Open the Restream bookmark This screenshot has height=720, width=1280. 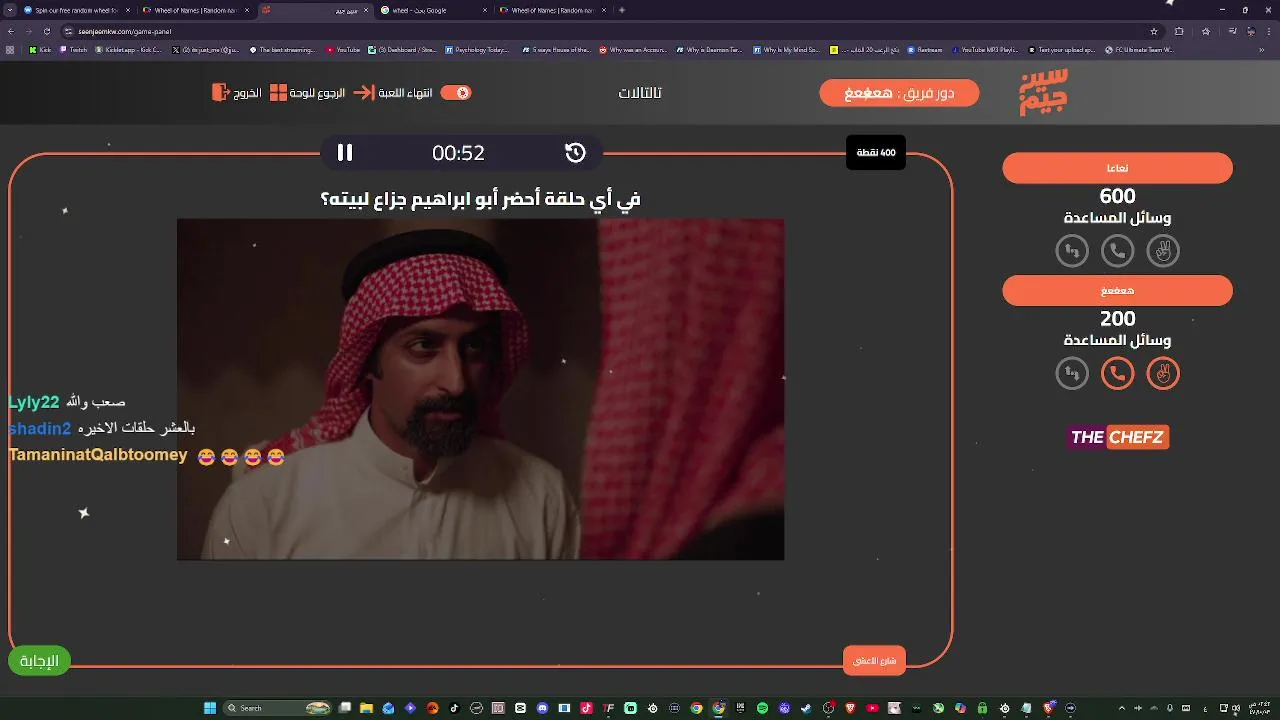coord(924,49)
